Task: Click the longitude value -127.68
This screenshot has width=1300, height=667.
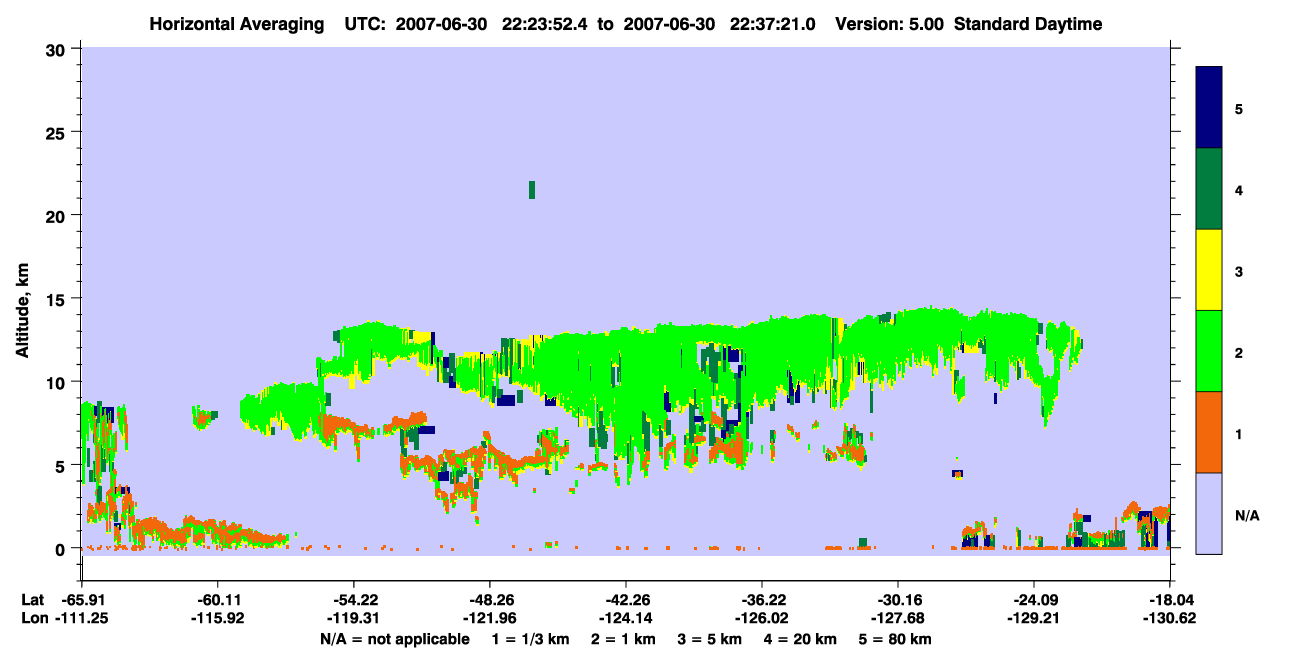Action: [x=898, y=618]
